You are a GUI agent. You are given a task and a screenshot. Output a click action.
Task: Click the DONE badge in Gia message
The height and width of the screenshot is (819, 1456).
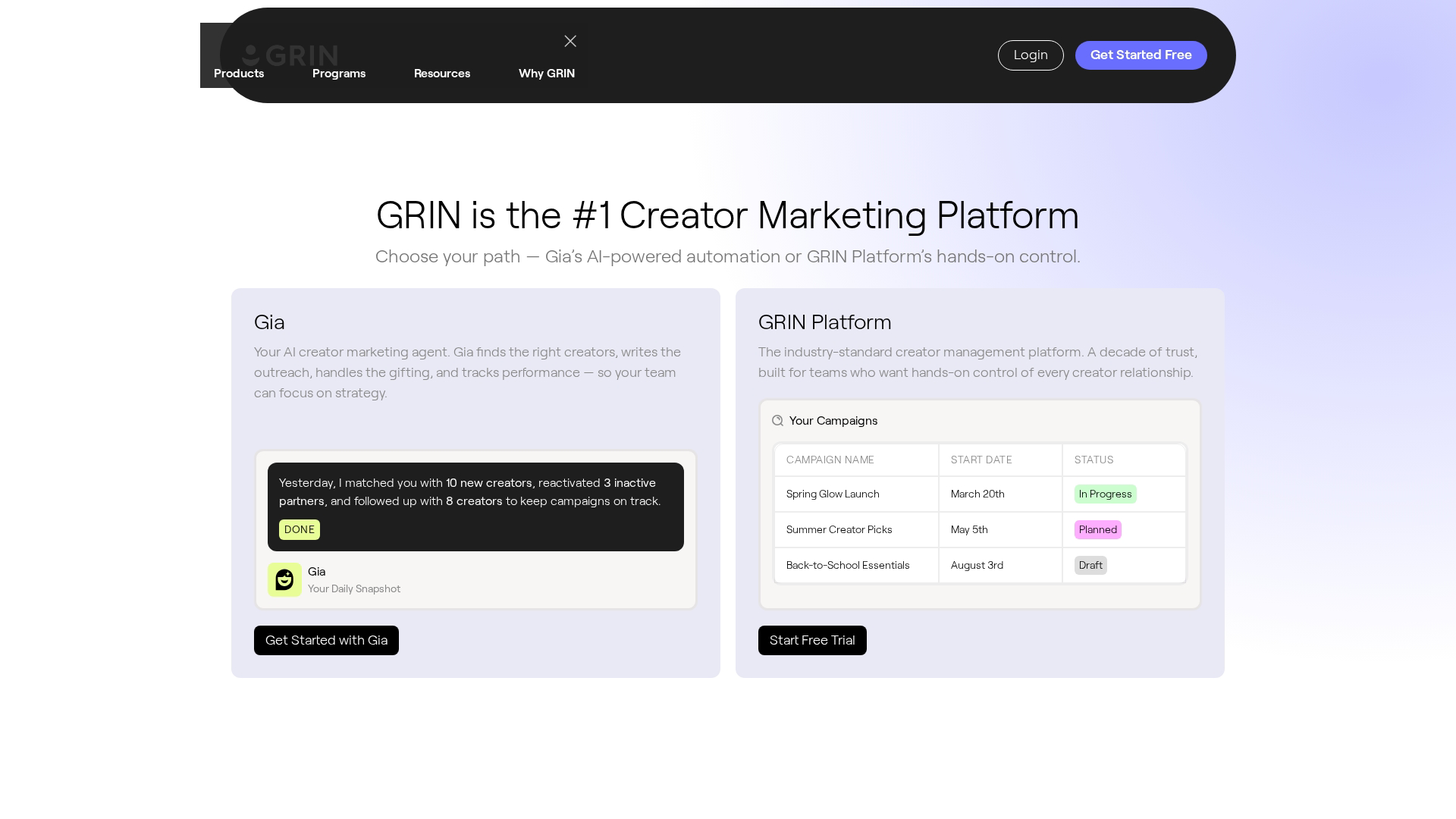point(300,530)
